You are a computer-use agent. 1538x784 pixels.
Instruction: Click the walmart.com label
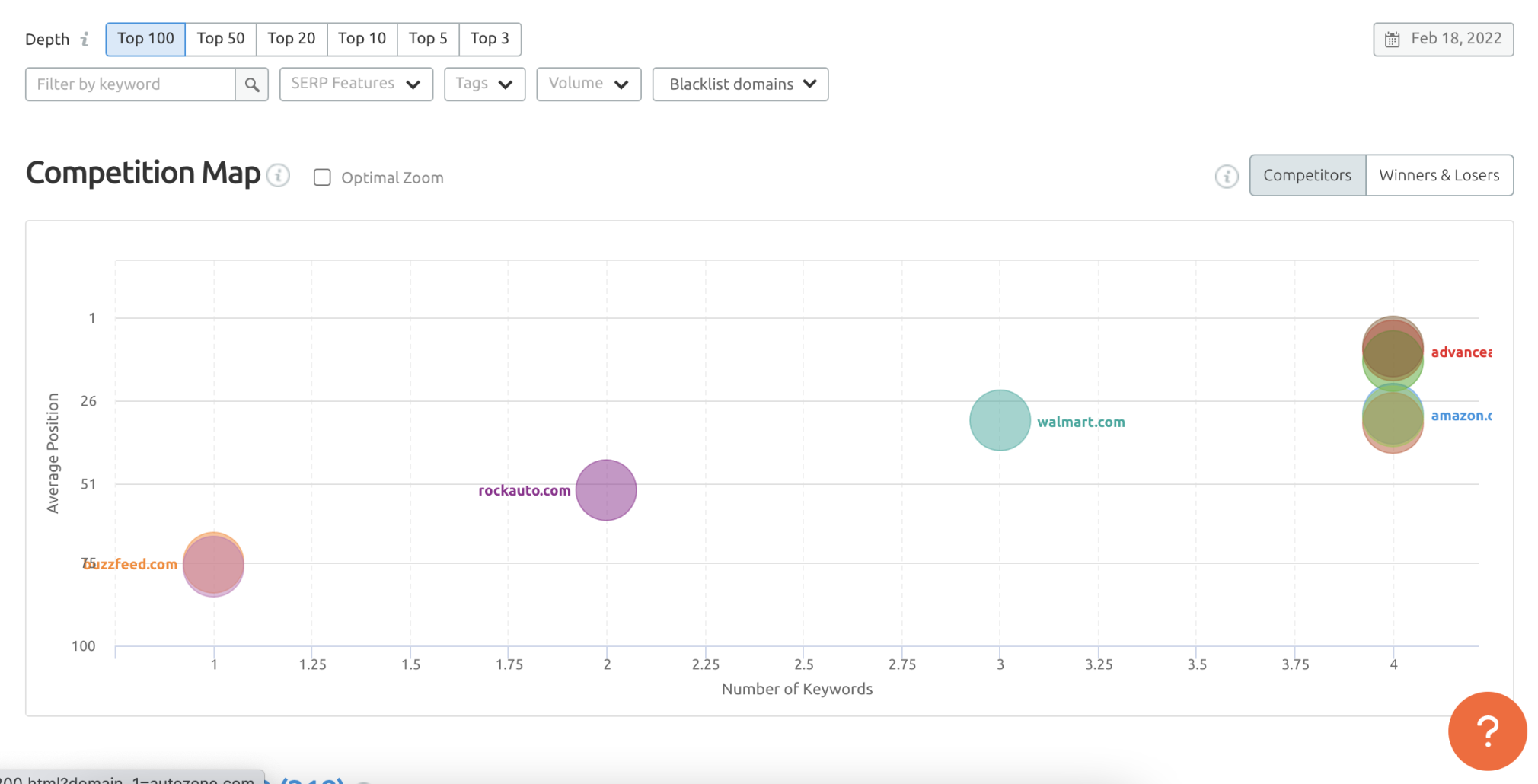click(1081, 422)
